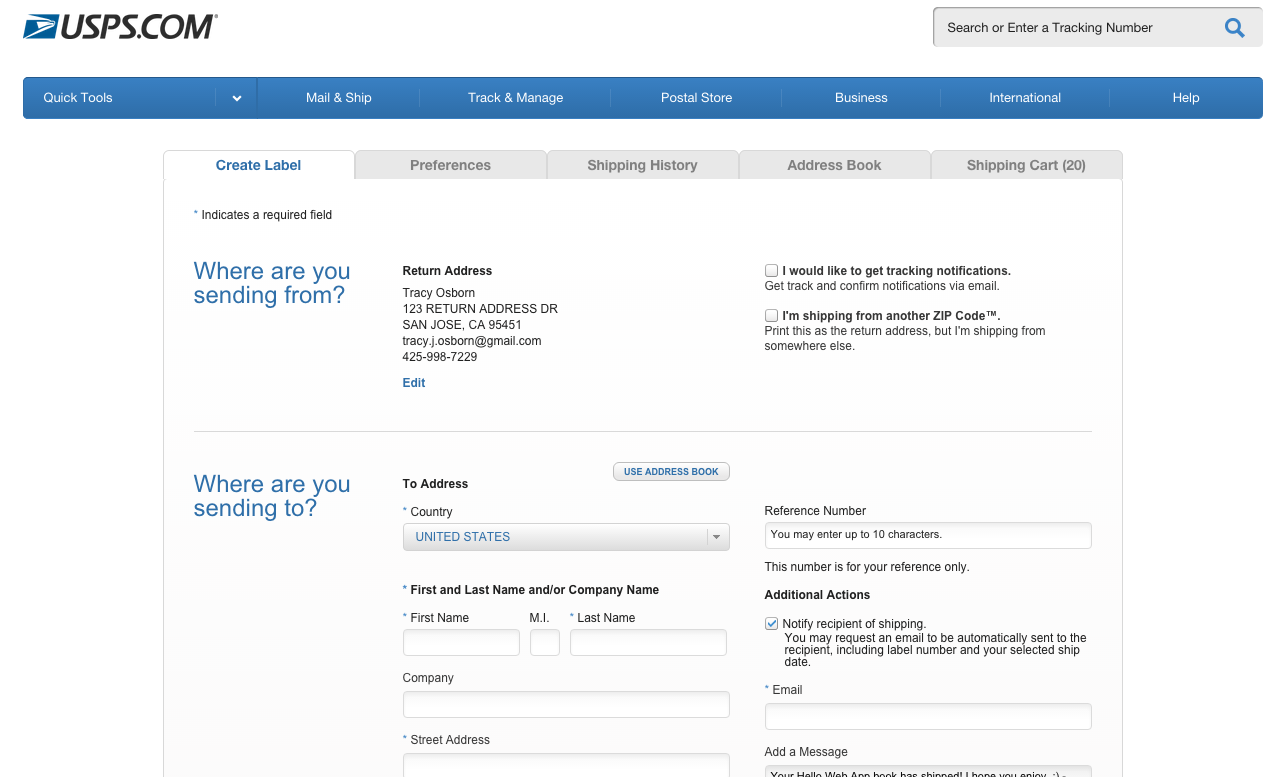
Task: Click the M.I. input field
Action: tap(545, 643)
